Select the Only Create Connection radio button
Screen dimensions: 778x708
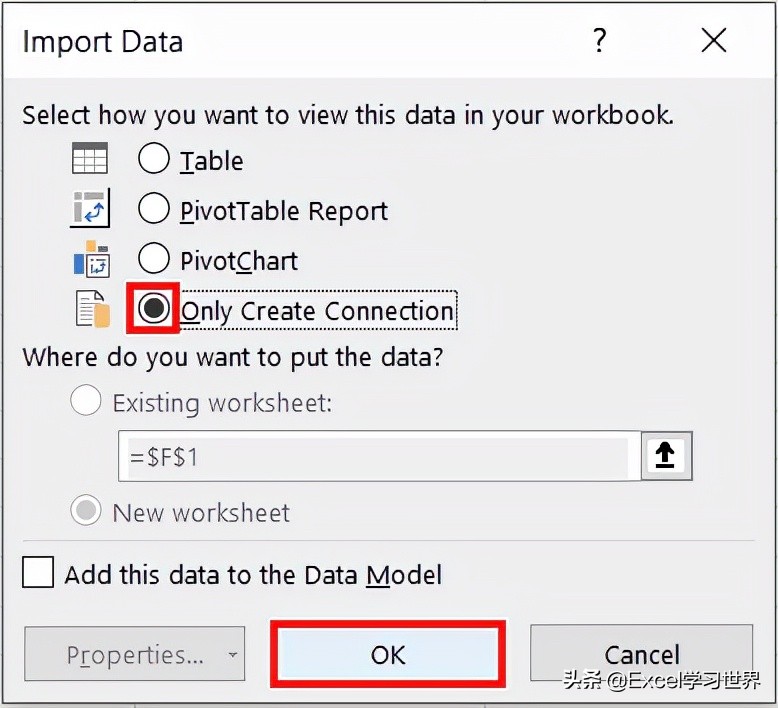pos(154,308)
